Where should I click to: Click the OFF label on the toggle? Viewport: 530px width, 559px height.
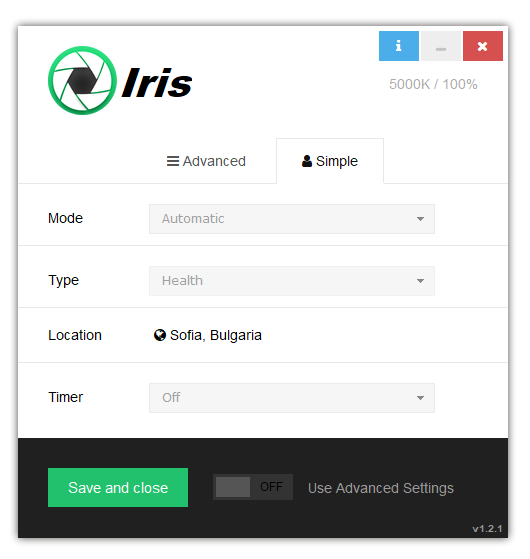271,487
